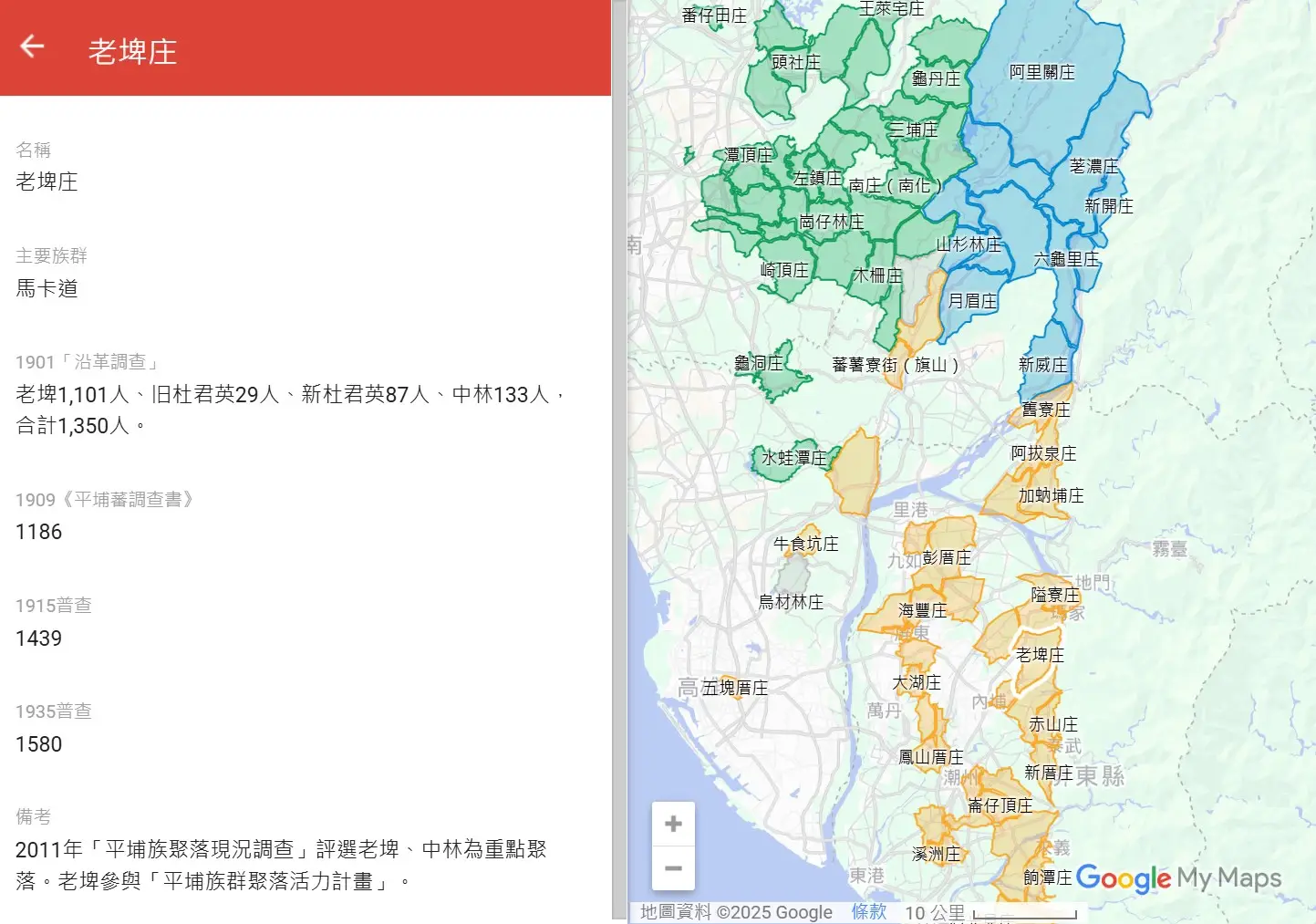Open the 條款 terms link
Screen dimensions: 1316x924
coord(868,911)
